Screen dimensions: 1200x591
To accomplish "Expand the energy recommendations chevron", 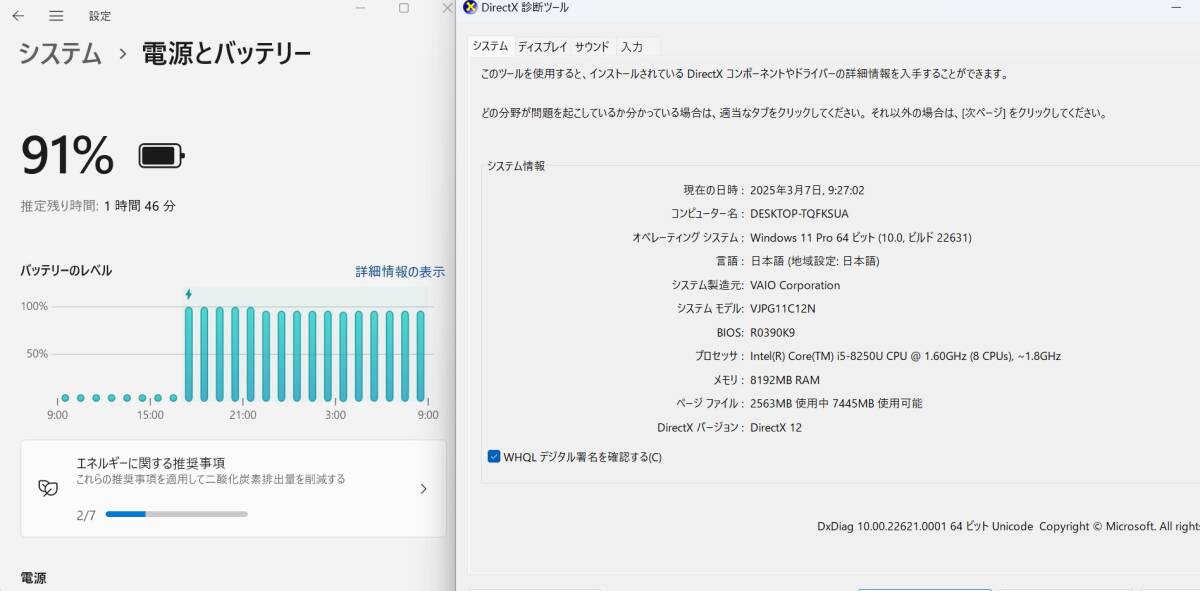I will point(423,489).
